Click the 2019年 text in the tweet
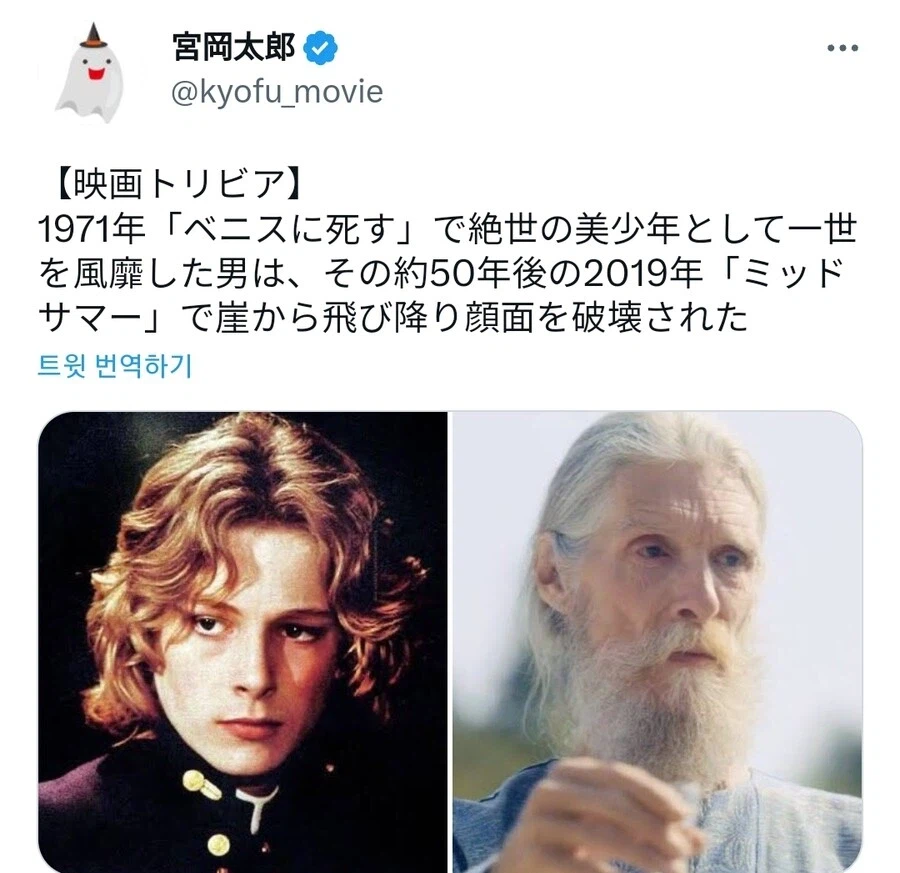900x873 pixels. point(643,273)
